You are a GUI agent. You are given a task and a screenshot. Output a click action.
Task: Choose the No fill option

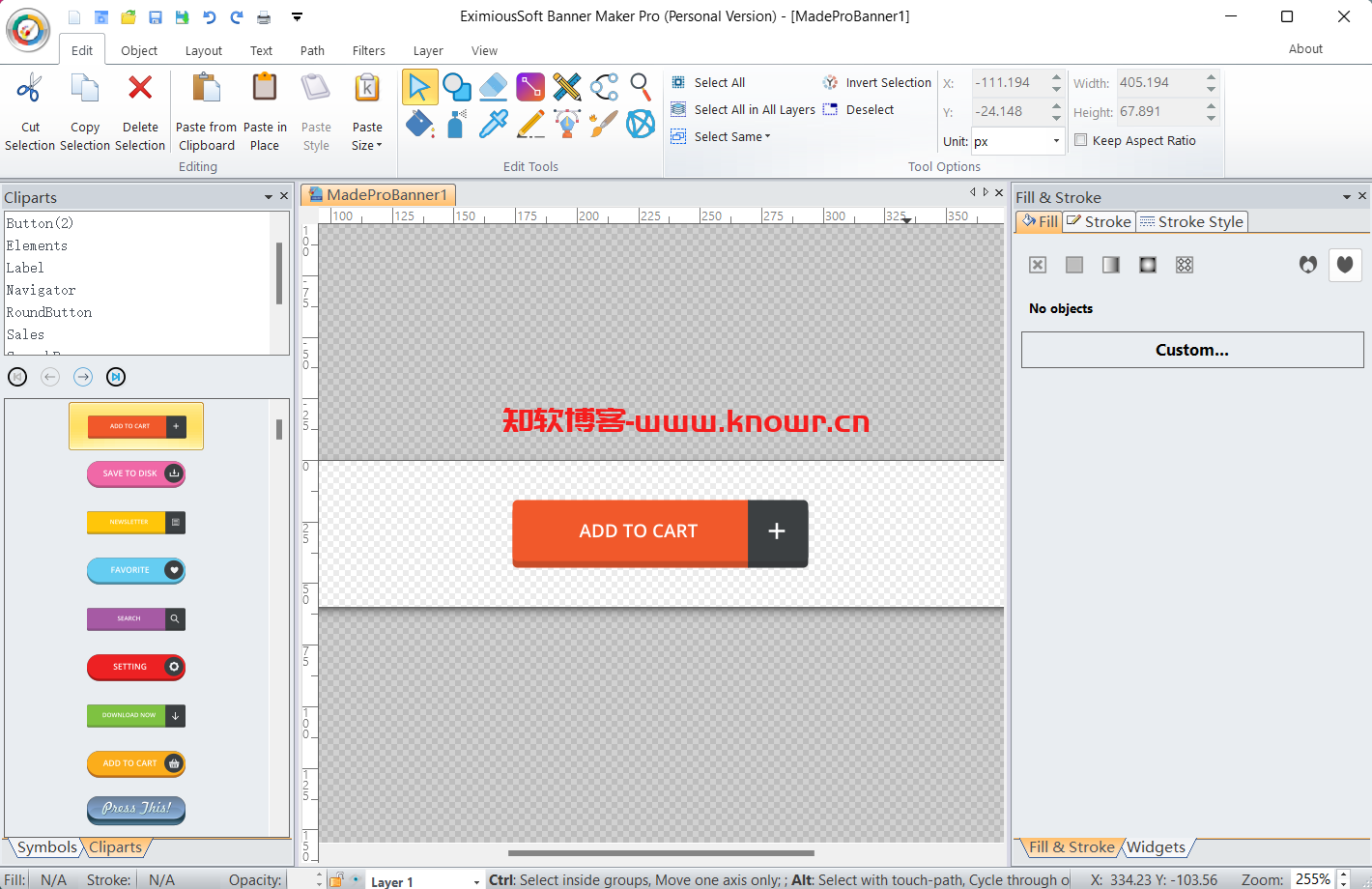[1038, 265]
